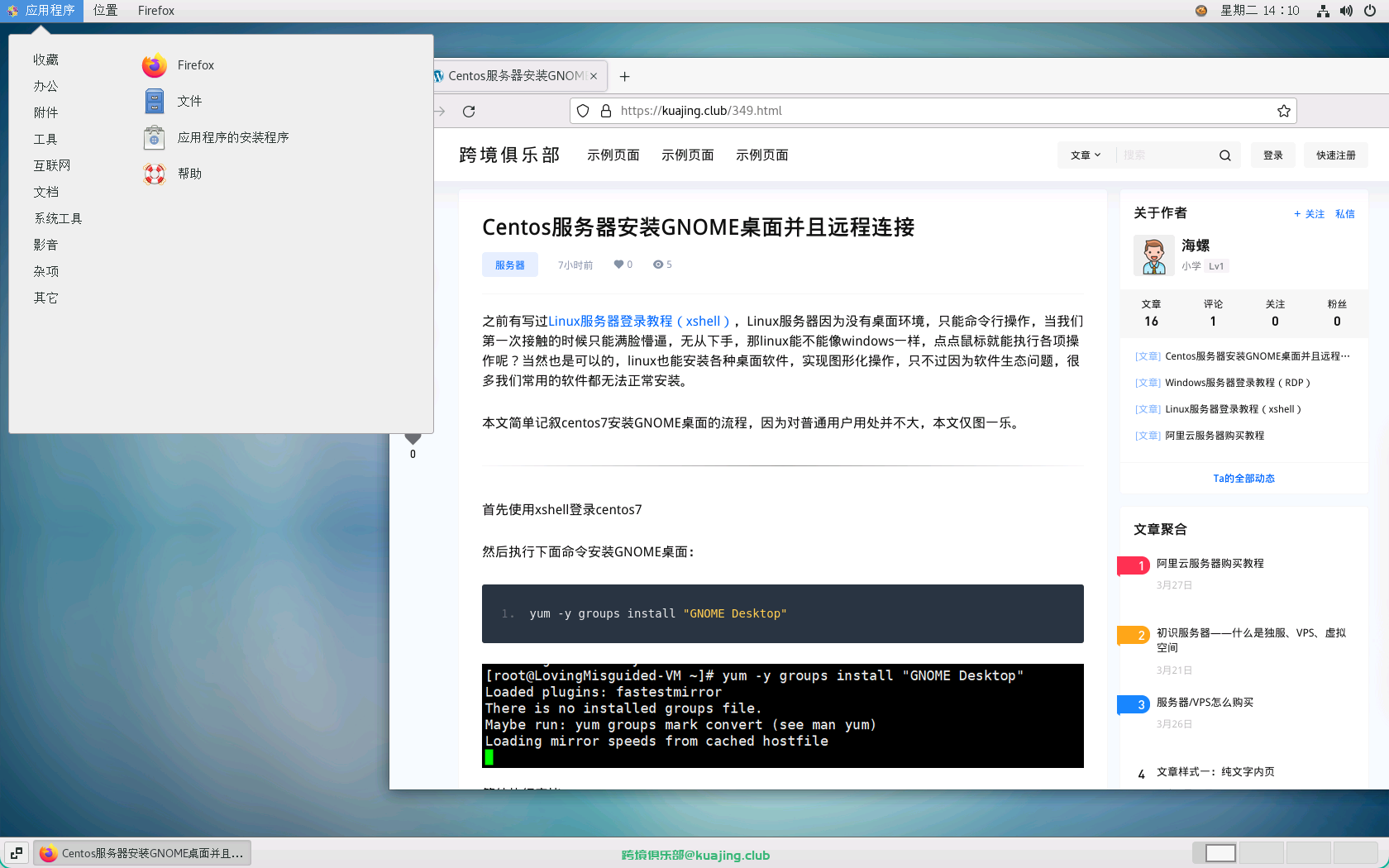Click the 跨境俱乐部 site logo

pyautogui.click(x=509, y=155)
